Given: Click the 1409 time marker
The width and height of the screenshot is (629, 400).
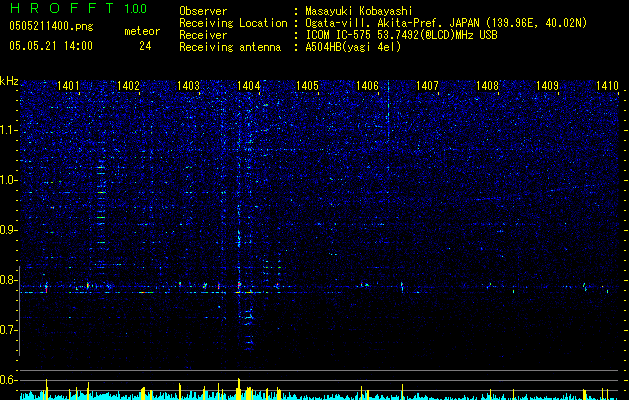Looking at the screenshot, I should [547, 85].
